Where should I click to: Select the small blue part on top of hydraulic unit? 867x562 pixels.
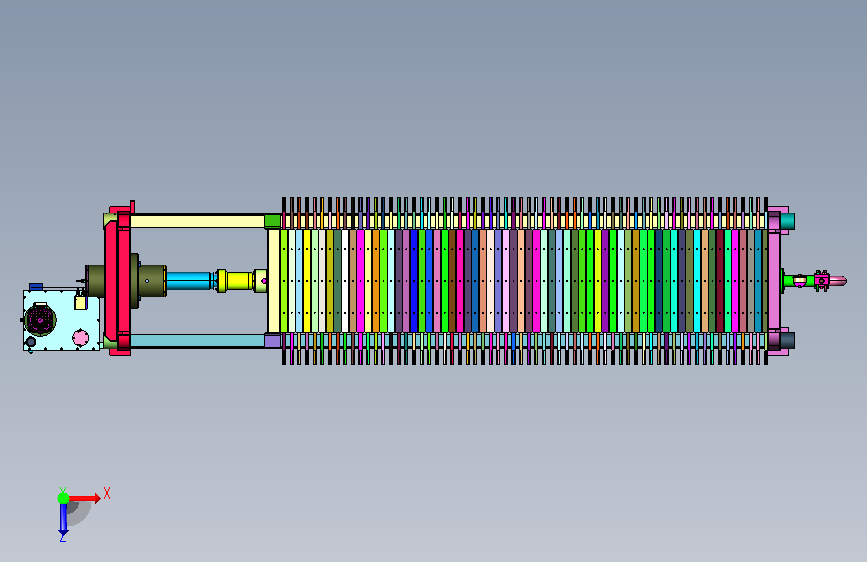click(36, 287)
